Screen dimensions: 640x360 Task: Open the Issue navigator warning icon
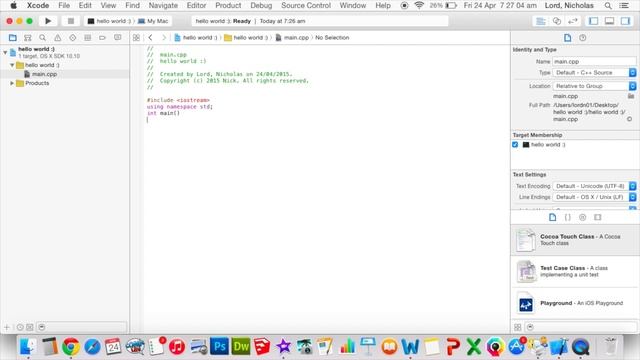58,38
